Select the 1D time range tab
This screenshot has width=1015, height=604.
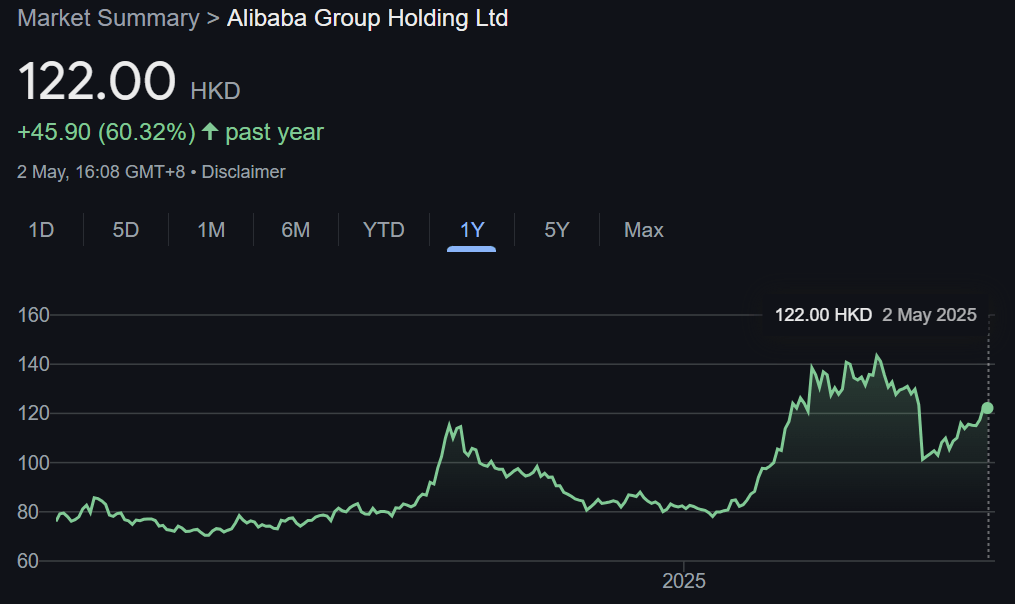(41, 230)
